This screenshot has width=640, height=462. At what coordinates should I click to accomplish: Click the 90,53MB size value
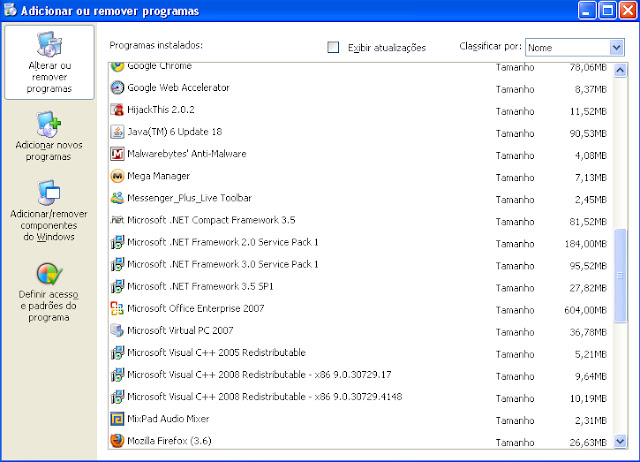pyautogui.click(x=588, y=134)
